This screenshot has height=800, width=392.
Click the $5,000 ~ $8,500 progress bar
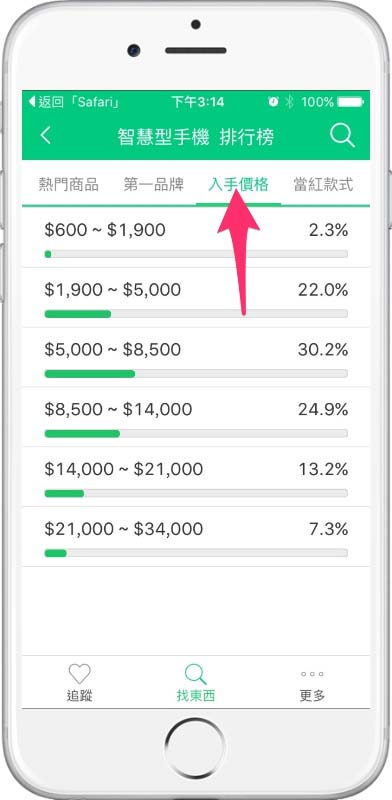tap(196, 373)
